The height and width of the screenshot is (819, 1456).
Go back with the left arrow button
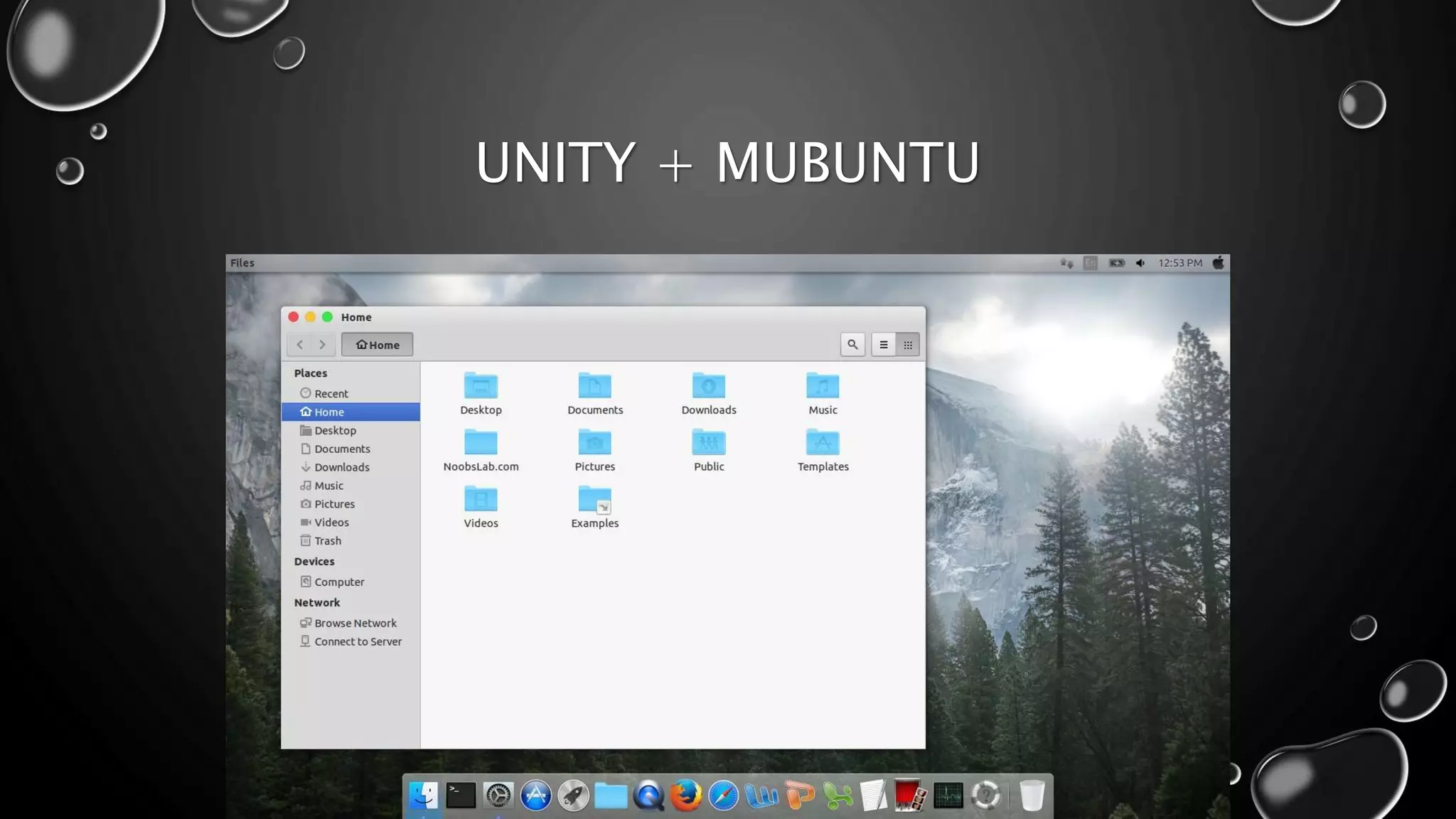300,345
